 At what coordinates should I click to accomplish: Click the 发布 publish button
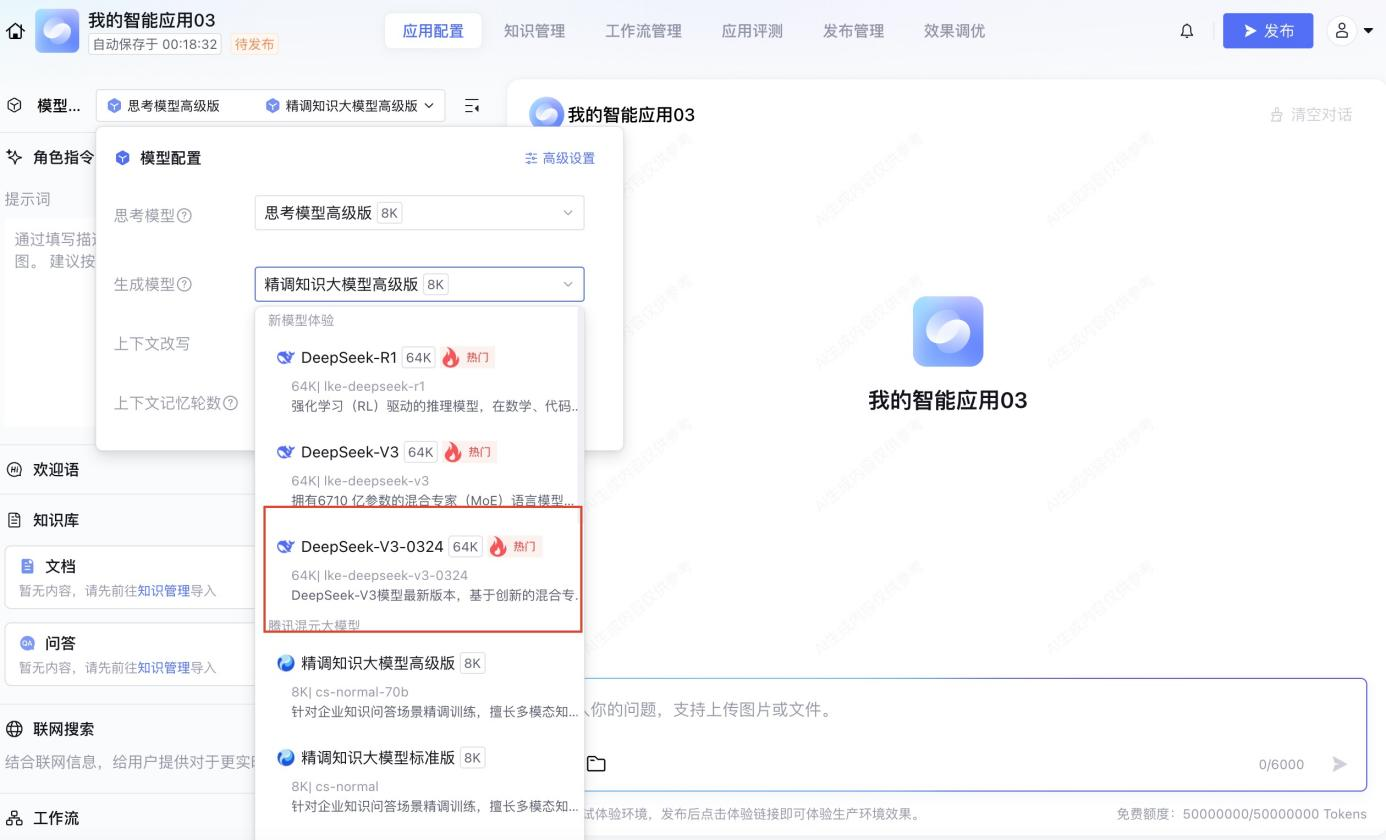(1268, 31)
